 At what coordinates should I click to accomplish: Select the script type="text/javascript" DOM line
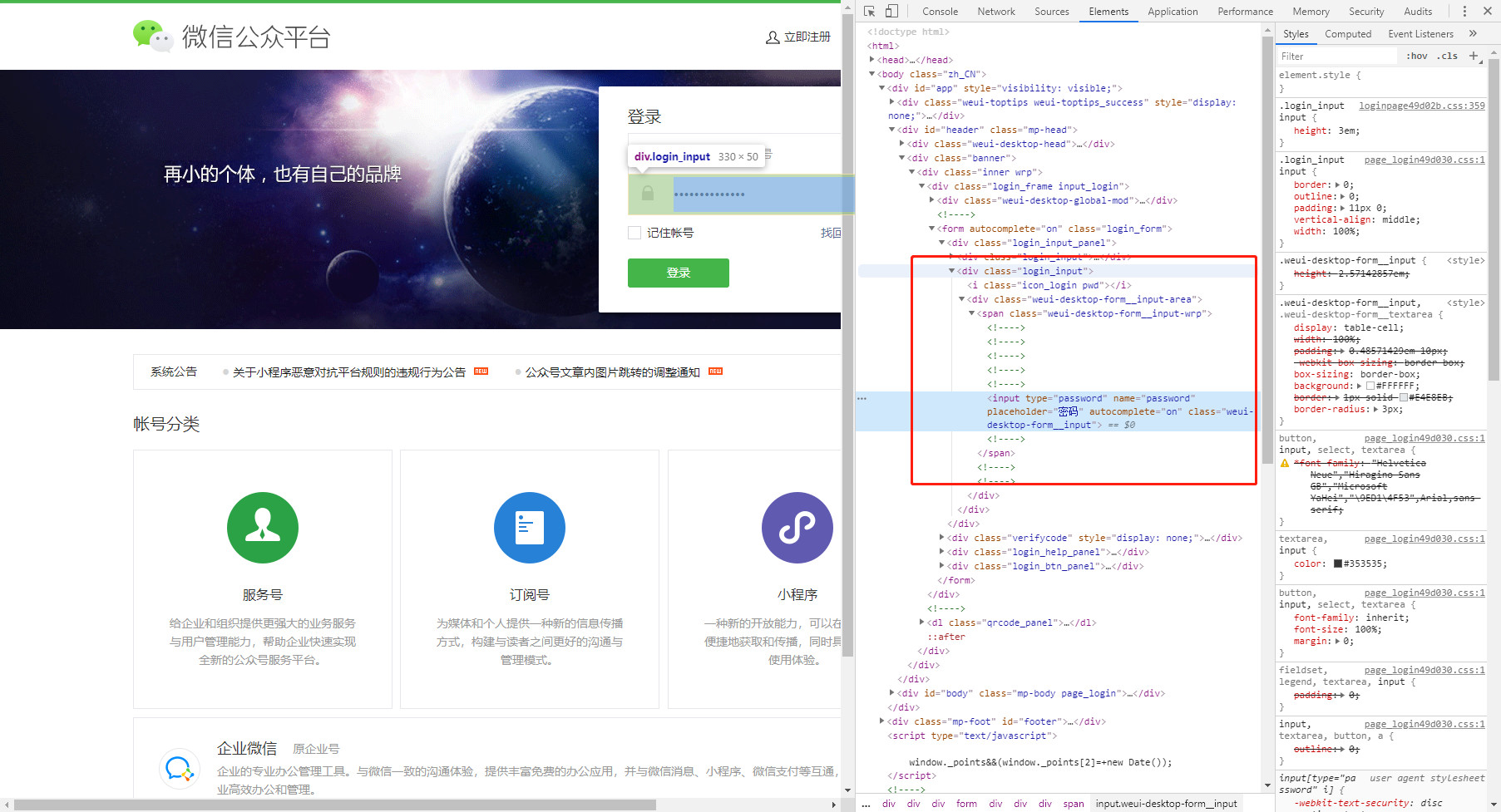click(972, 736)
